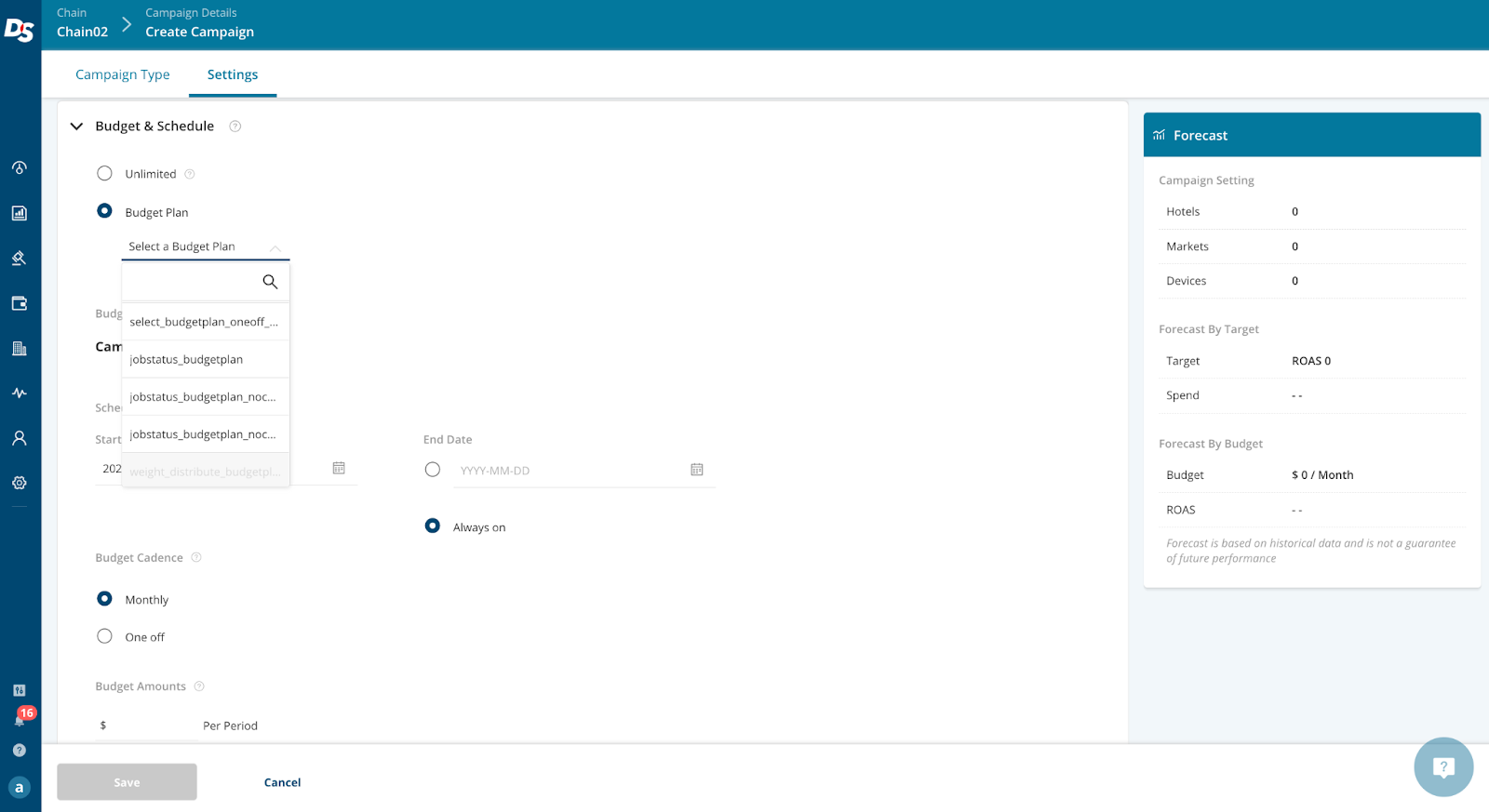Open notifications bell with 16 badge
The width and height of the screenshot is (1489, 812).
(20, 717)
